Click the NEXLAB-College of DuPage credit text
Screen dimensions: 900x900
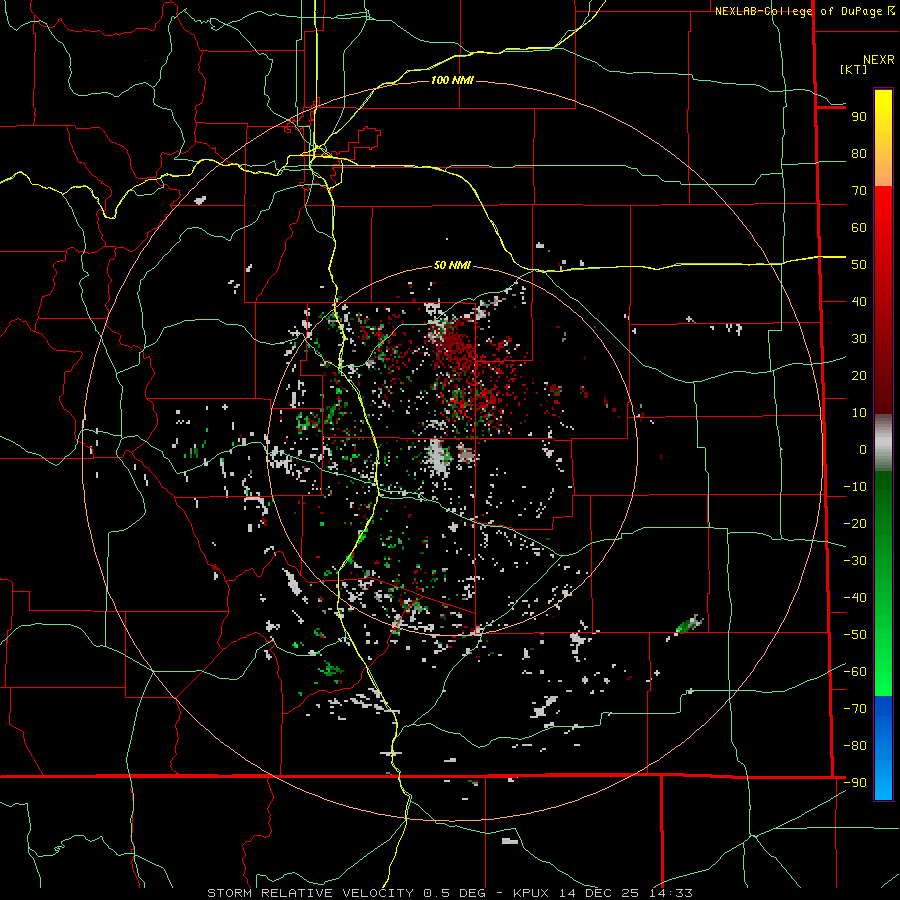[x=805, y=11]
